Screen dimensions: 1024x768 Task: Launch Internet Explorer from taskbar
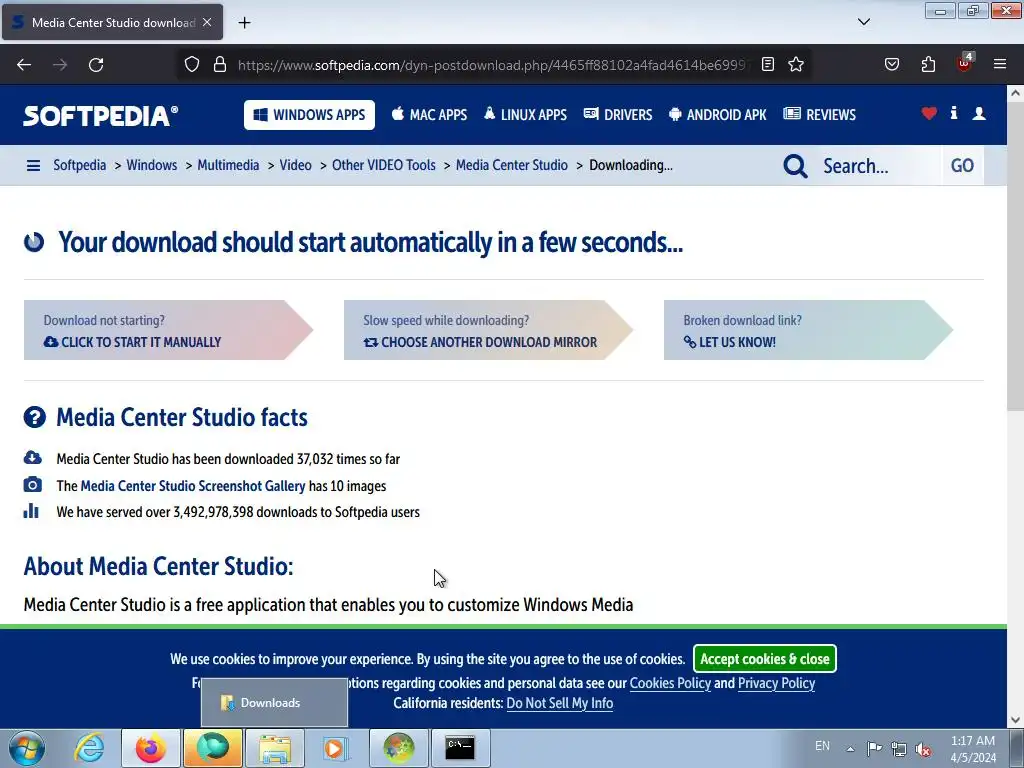pos(89,748)
